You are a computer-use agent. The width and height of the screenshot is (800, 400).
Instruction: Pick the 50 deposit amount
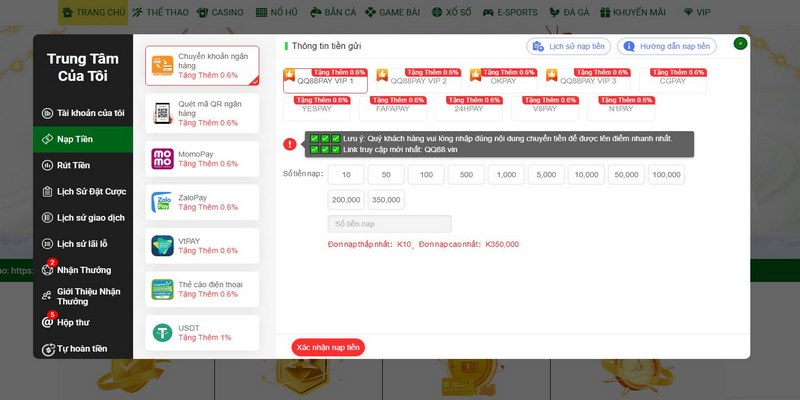click(x=386, y=174)
